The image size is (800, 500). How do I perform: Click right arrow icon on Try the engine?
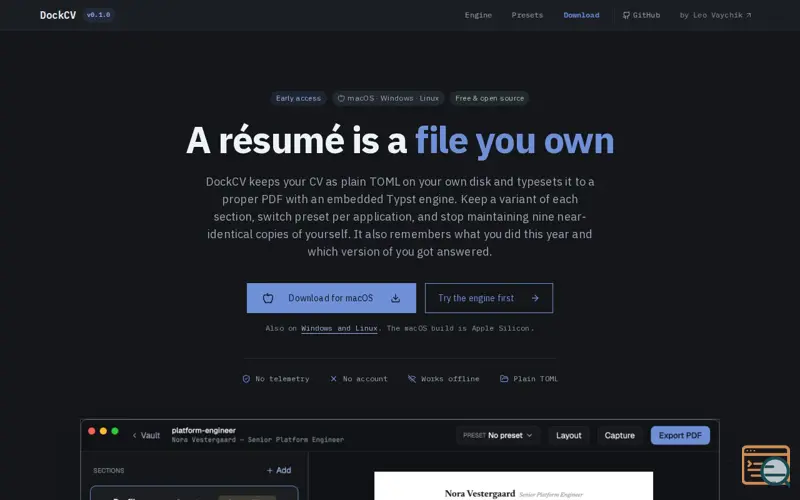pos(535,298)
